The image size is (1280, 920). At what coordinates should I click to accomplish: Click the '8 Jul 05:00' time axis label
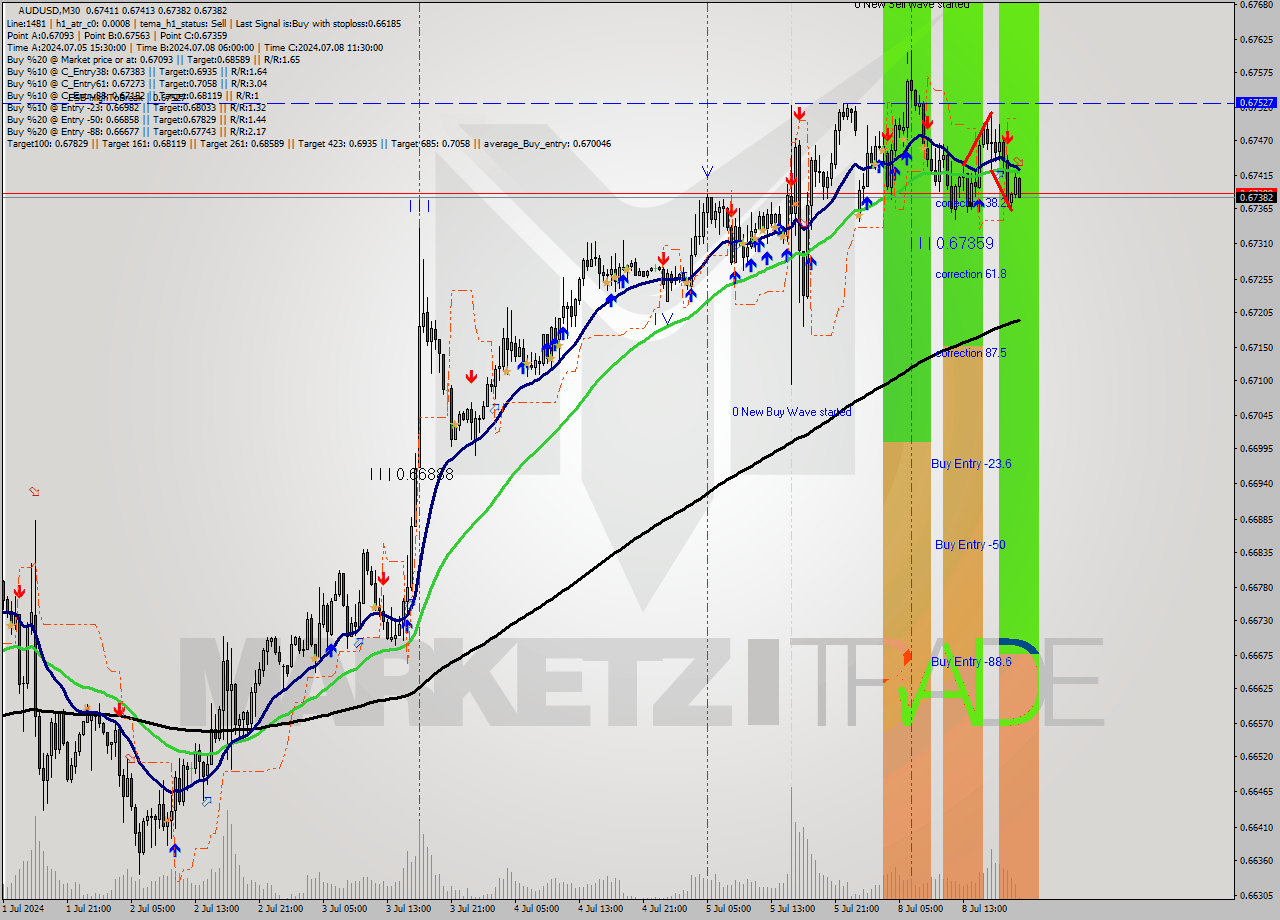coord(920,909)
